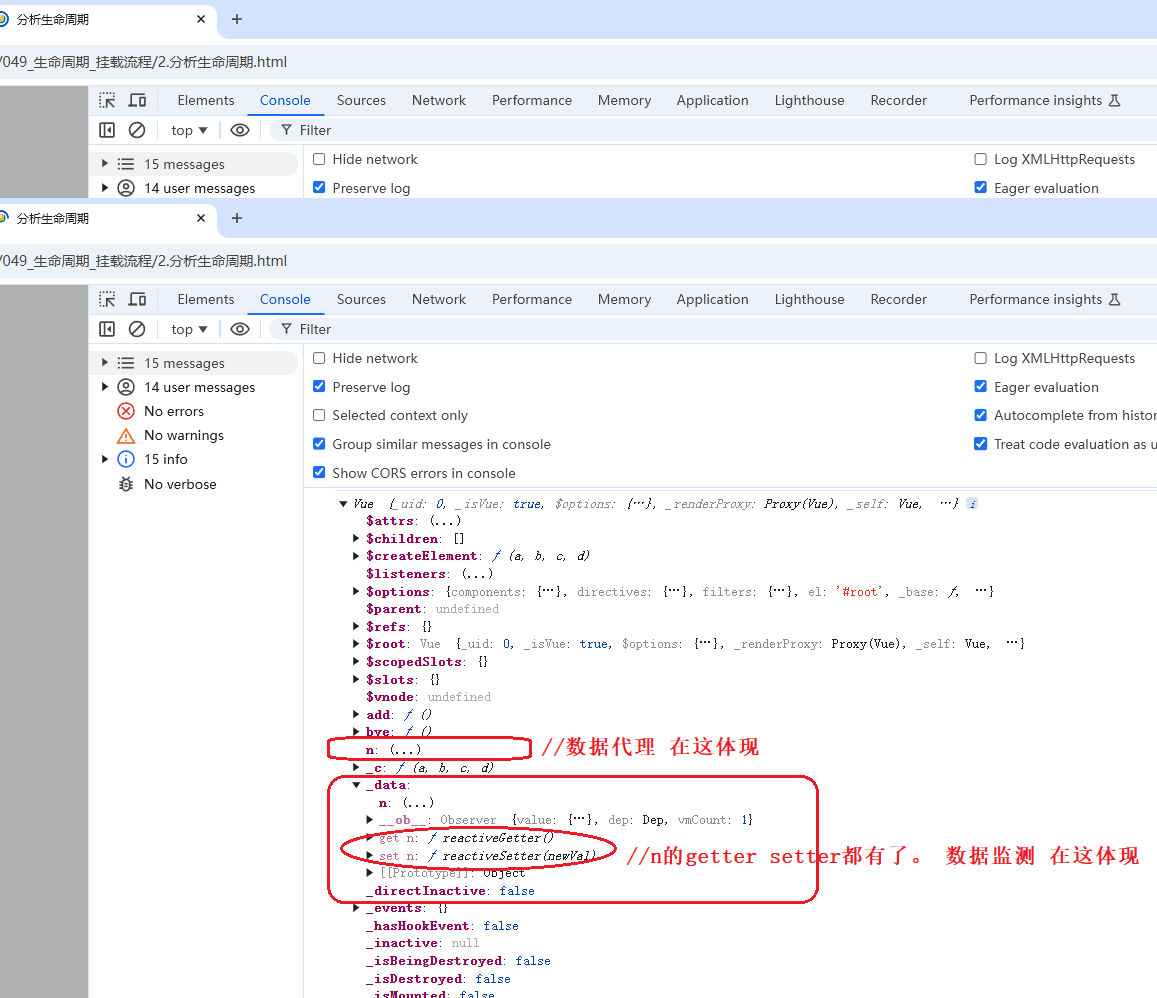Click the warning triangle icon beside No warnings
The image size is (1157, 998).
pyautogui.click(x=126, y=436)
